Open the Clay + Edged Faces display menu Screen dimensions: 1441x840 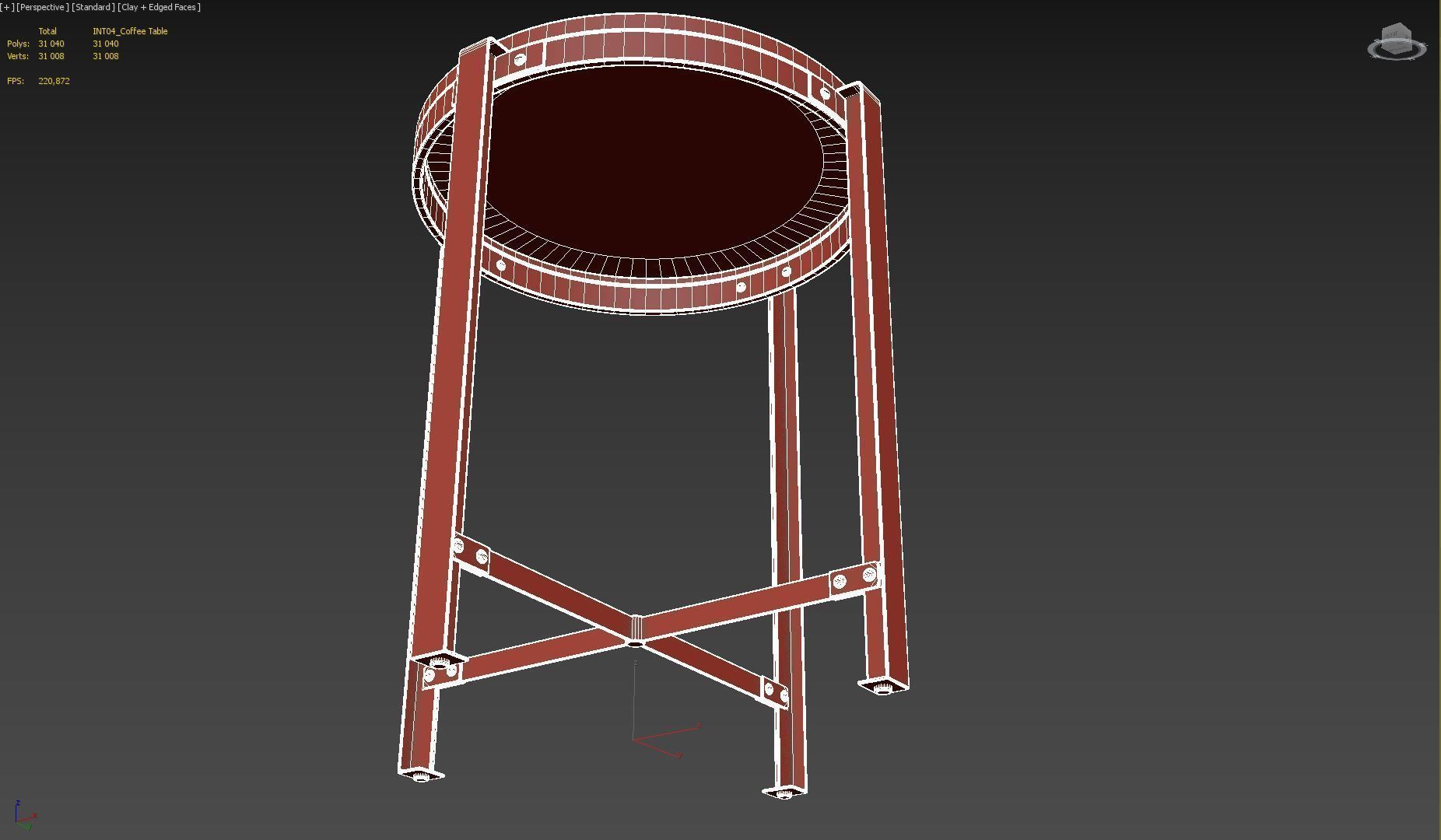159,7
